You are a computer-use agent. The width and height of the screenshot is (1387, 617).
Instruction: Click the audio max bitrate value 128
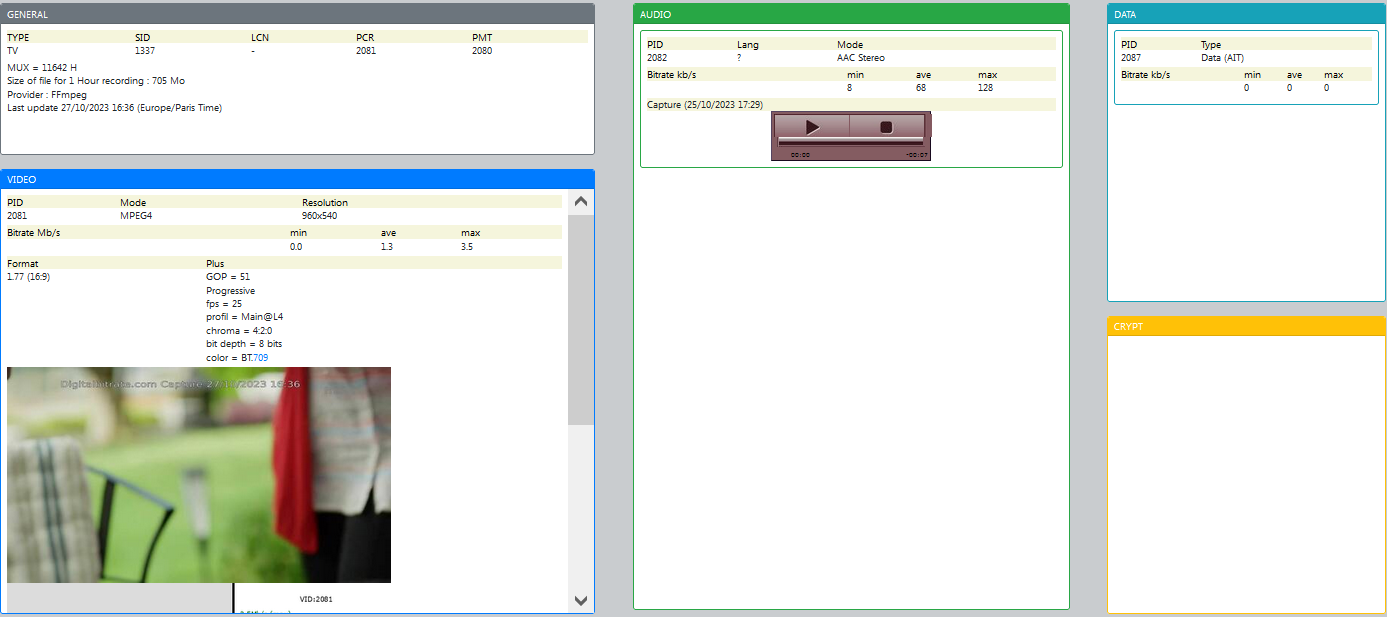986,88
